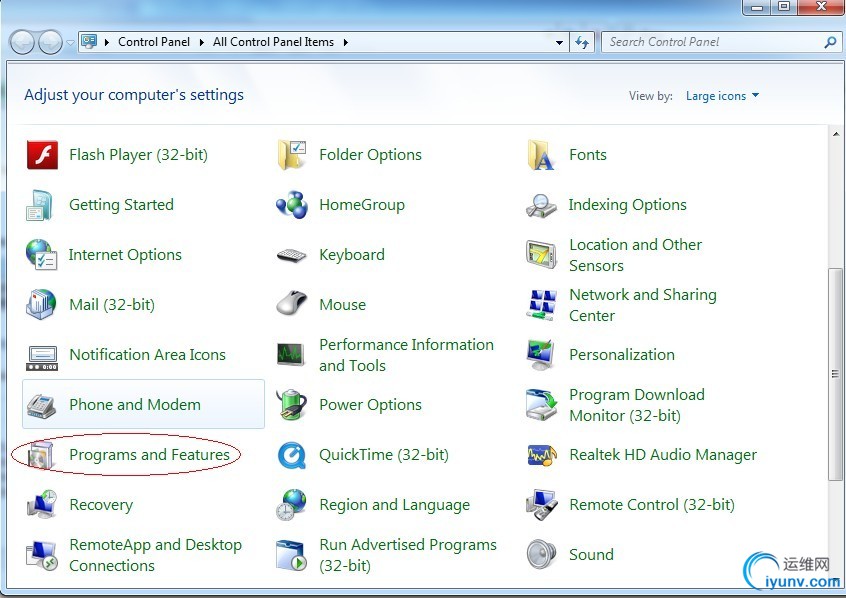
Task: Click the Control Panel address bar icon
Action: click(89, 42)
